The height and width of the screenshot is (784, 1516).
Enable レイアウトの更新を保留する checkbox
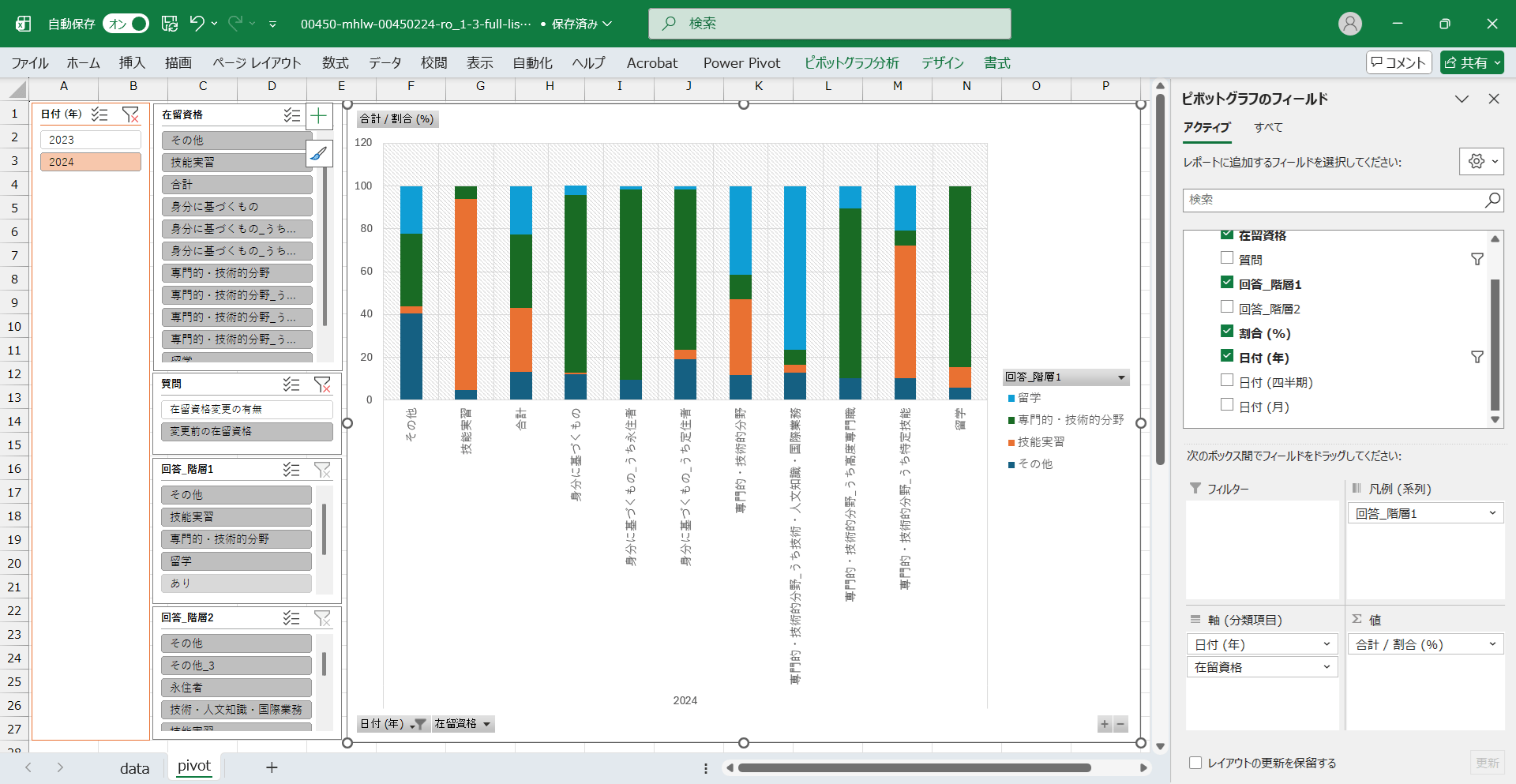click(1195, 763)
